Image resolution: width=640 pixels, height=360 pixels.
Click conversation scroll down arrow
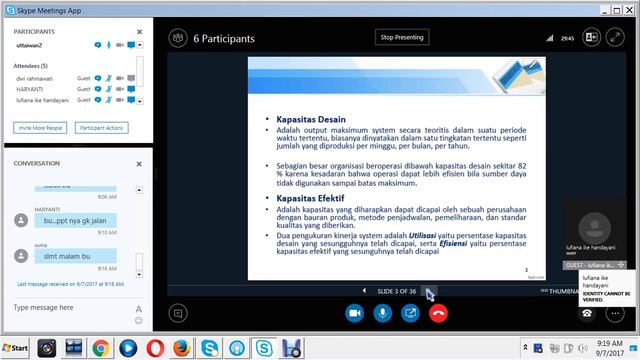click(x=139, y=275)
